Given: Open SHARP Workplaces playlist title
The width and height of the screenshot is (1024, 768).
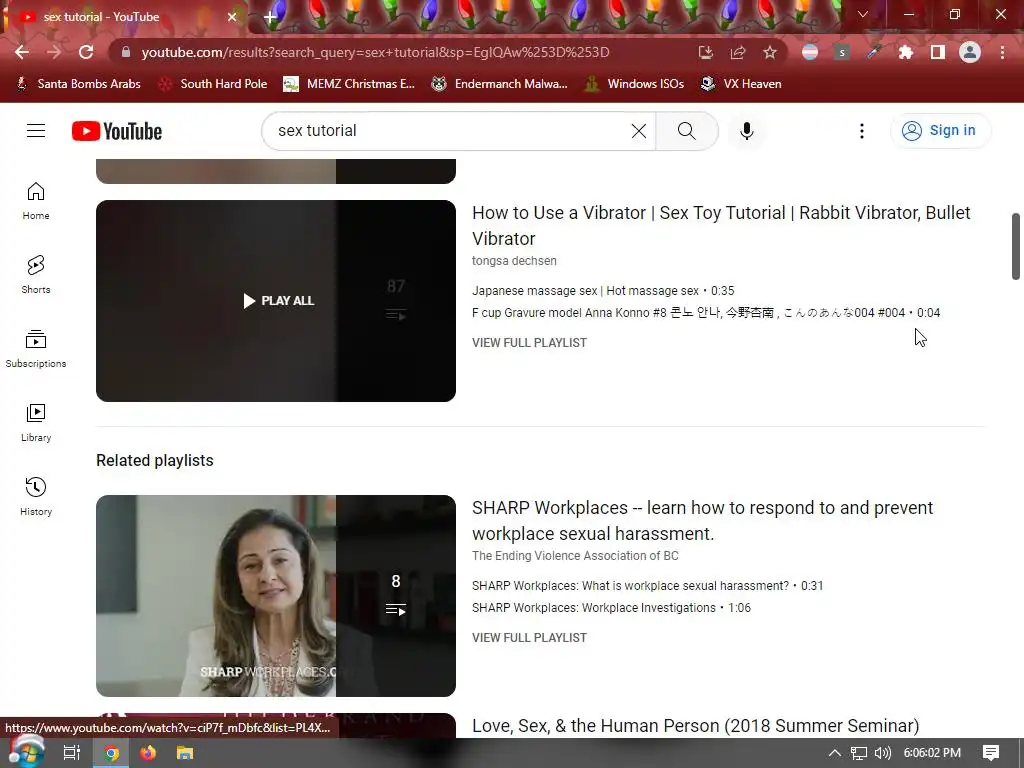Looking at the screenshot, I should pos(703,520).
